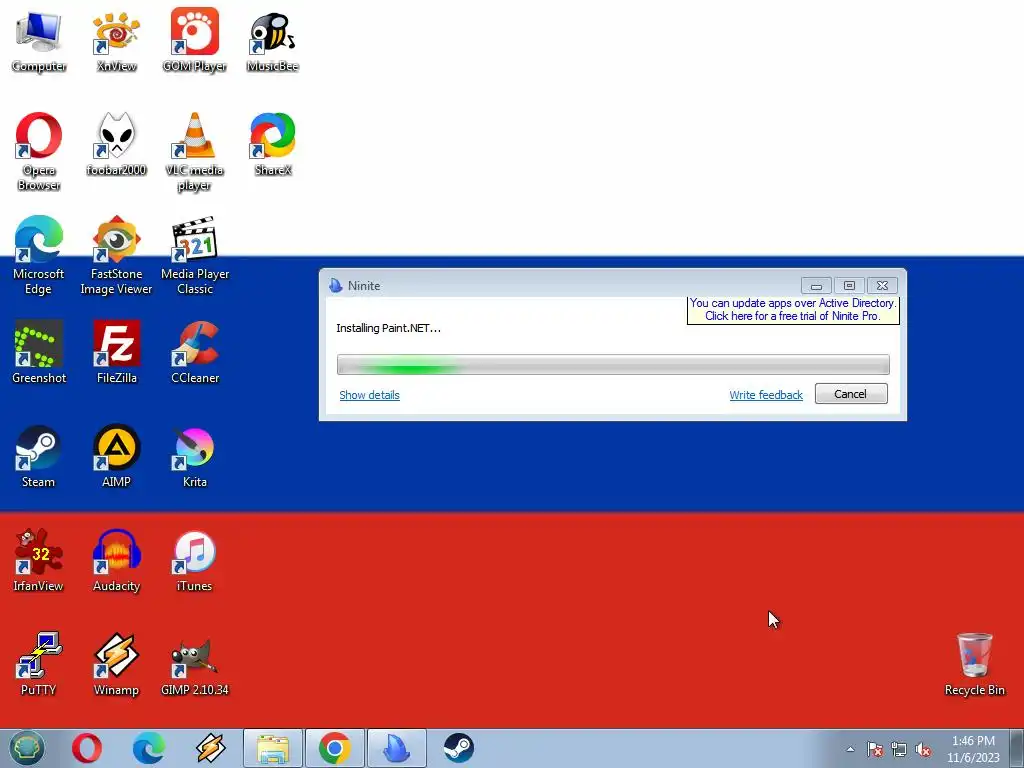
Task: Select the Audacity desktop shortcut
Action: pyautogui.click(x=116, y=560)
